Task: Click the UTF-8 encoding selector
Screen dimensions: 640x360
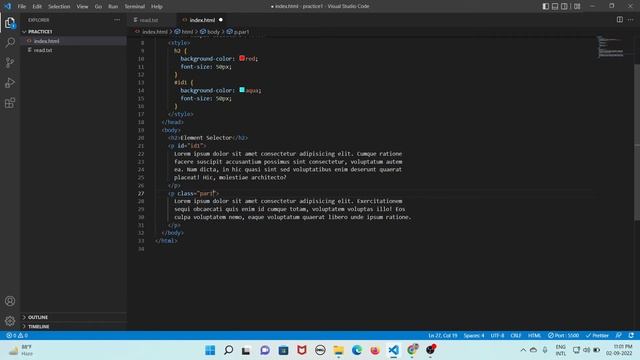Action: (x=497, y=335)
